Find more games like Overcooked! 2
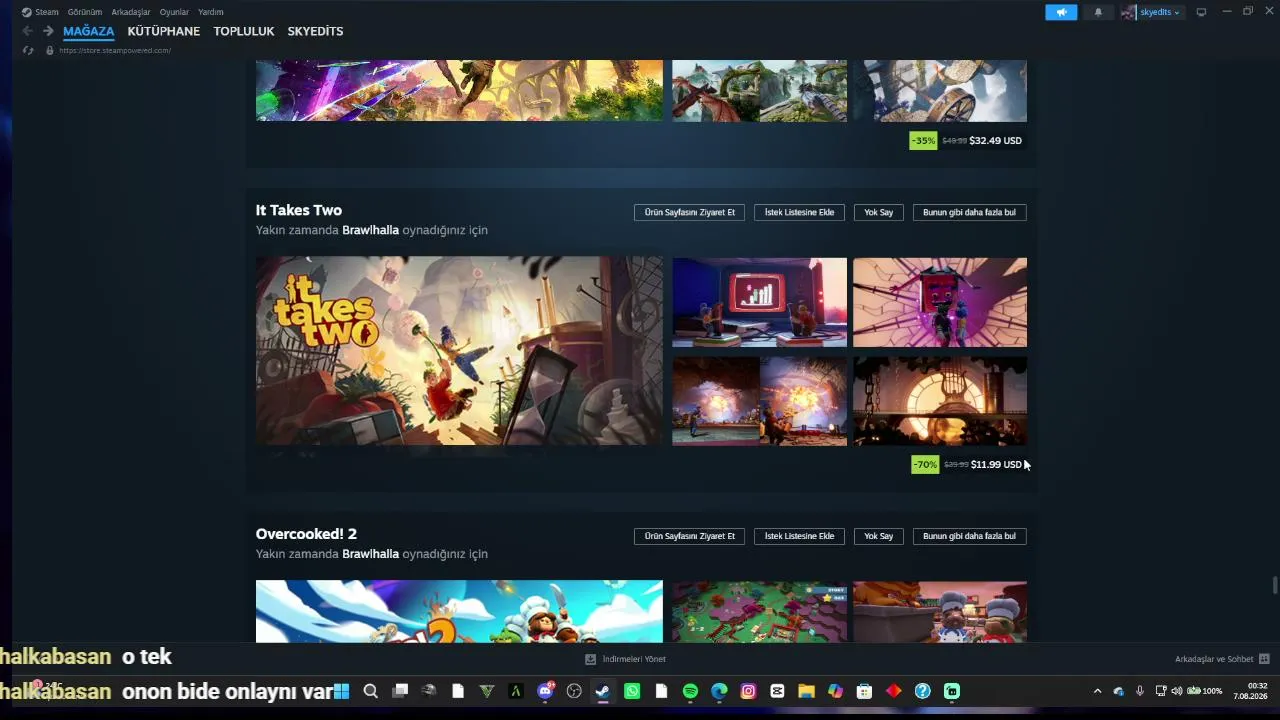 pyautogui.click(x=970, y=536)
